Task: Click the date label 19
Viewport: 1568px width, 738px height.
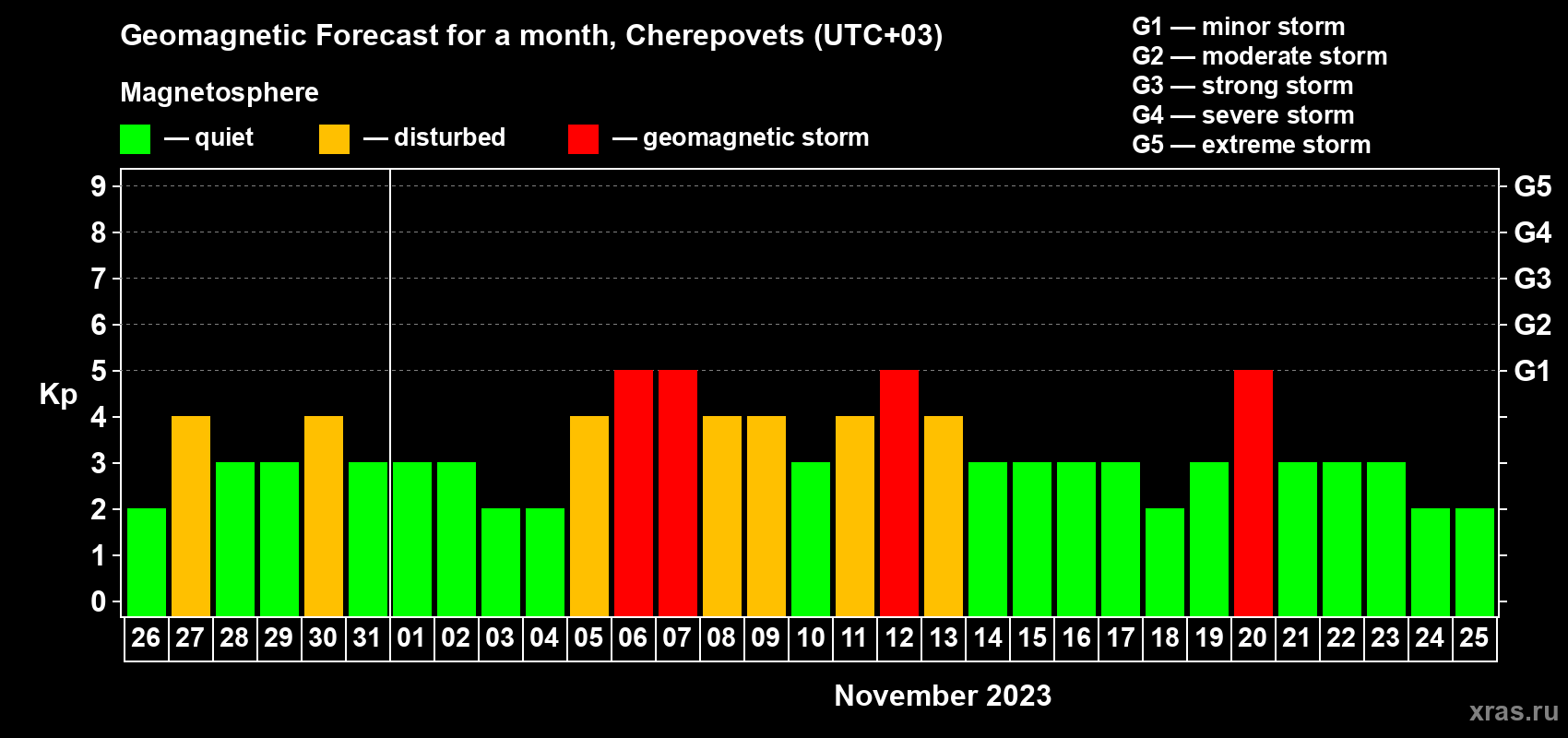Action: [x=1209, y=637]
